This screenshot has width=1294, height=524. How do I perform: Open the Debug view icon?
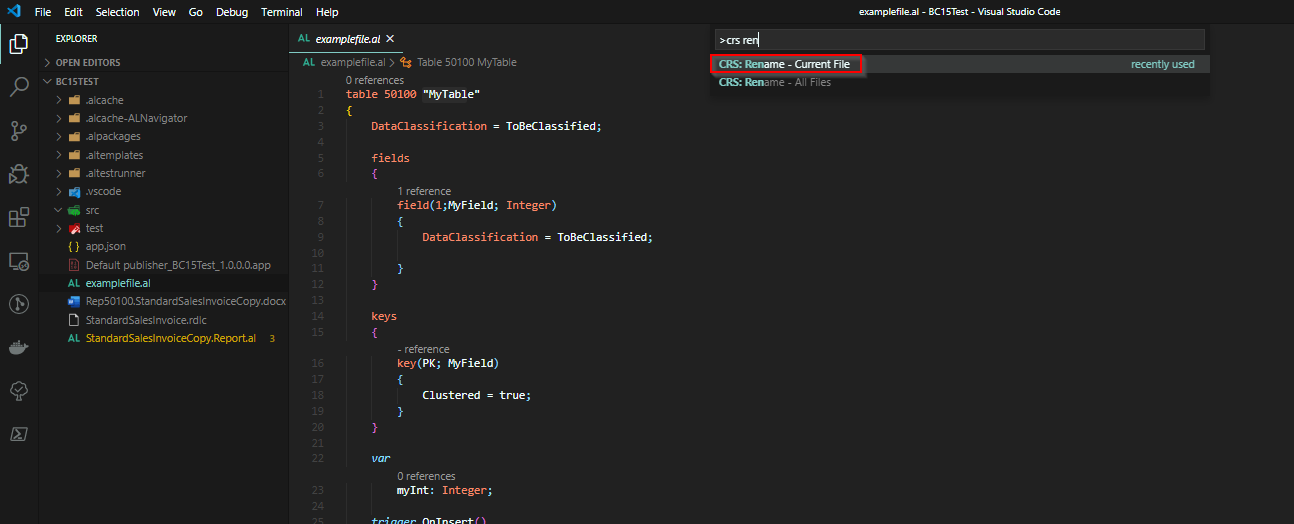tap(18, 174)
